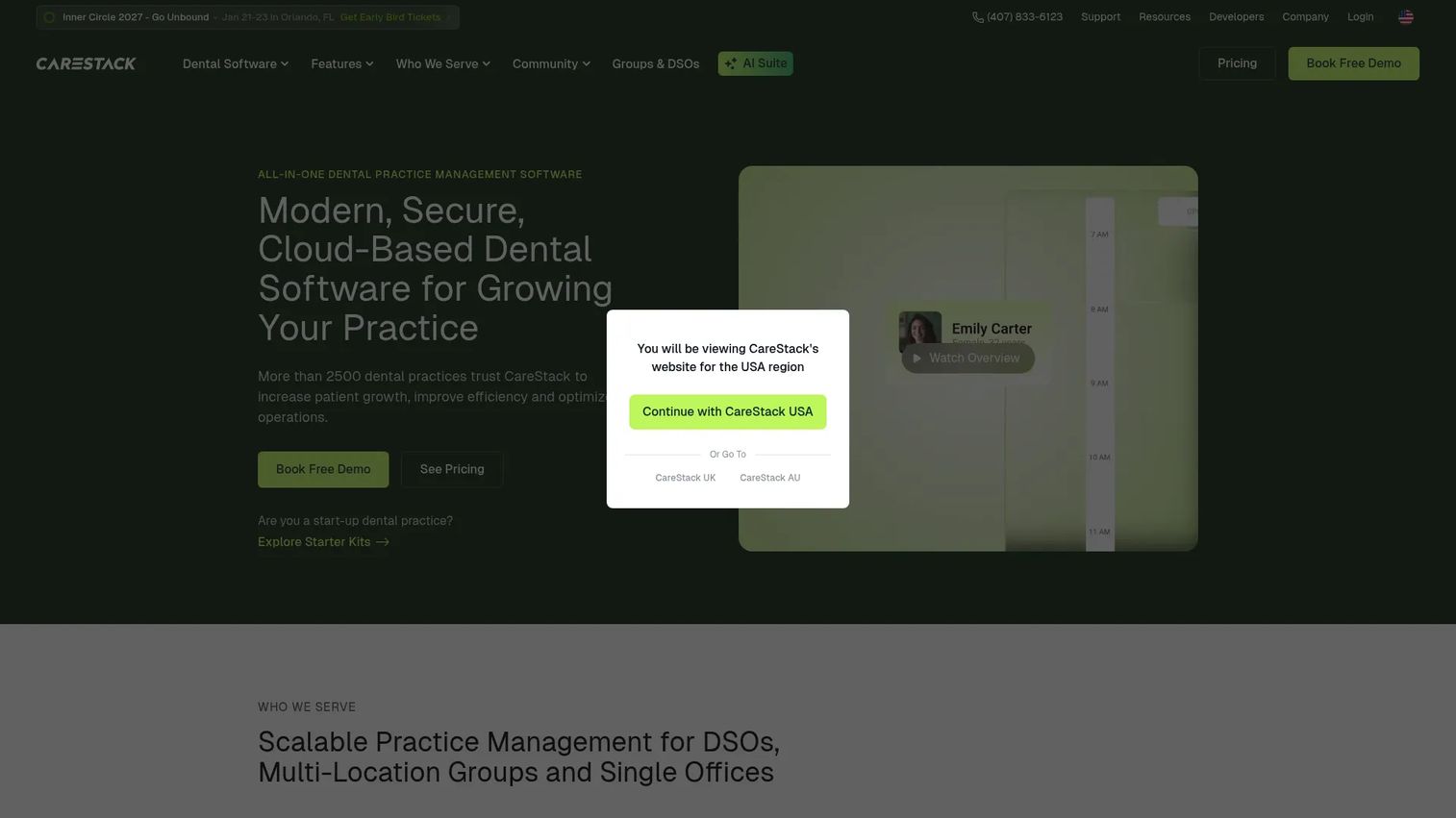
Task: Click the play icon in Watch Overview
Action: 916,359
